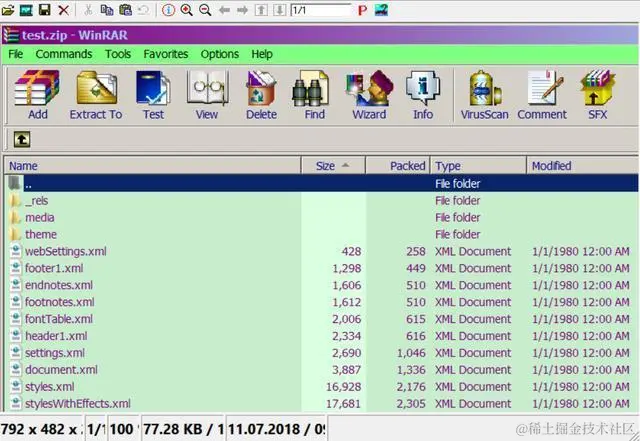Click the packed value 1,336 for document.xml
This screenshot has width=640, height=441.
411,370
